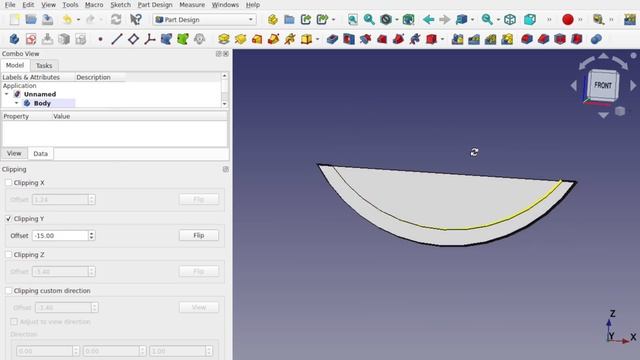Image resolution: width=640 pixels, height=360 pixels.
Task: Click the Refresh recompute icon
Action: 116,20
